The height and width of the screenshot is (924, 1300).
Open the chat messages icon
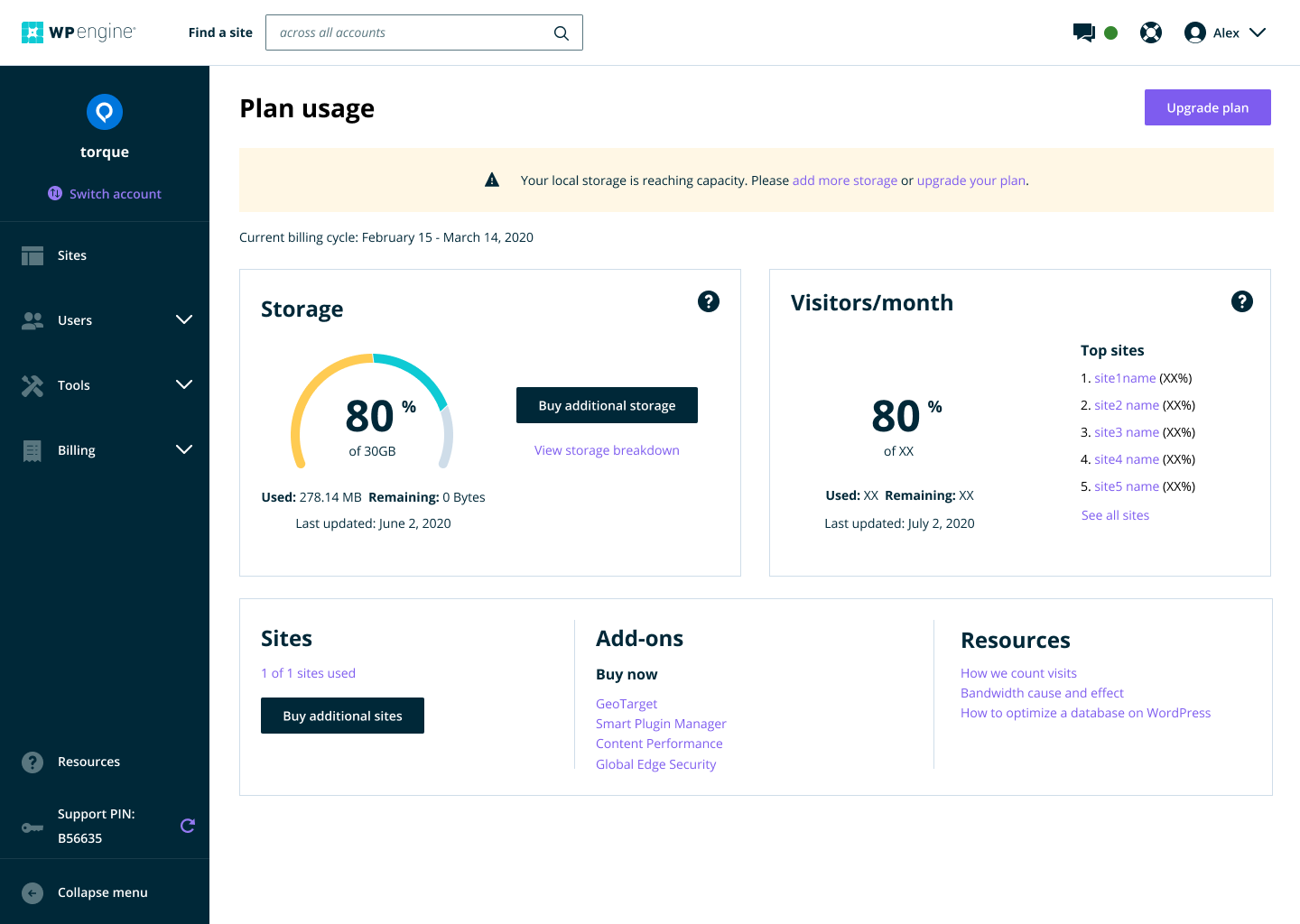tap(1083, 32)
